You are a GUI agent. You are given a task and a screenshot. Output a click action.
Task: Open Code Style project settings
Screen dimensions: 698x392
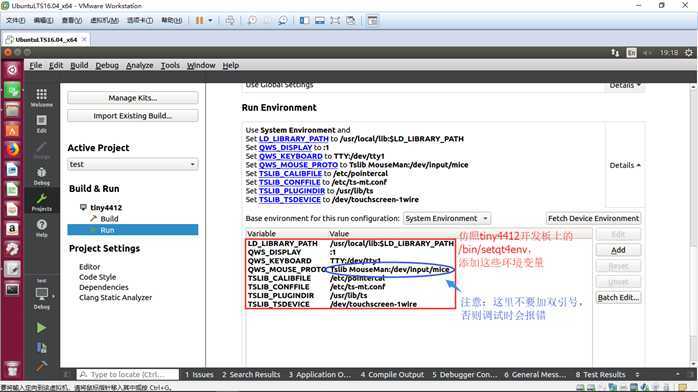97,277
